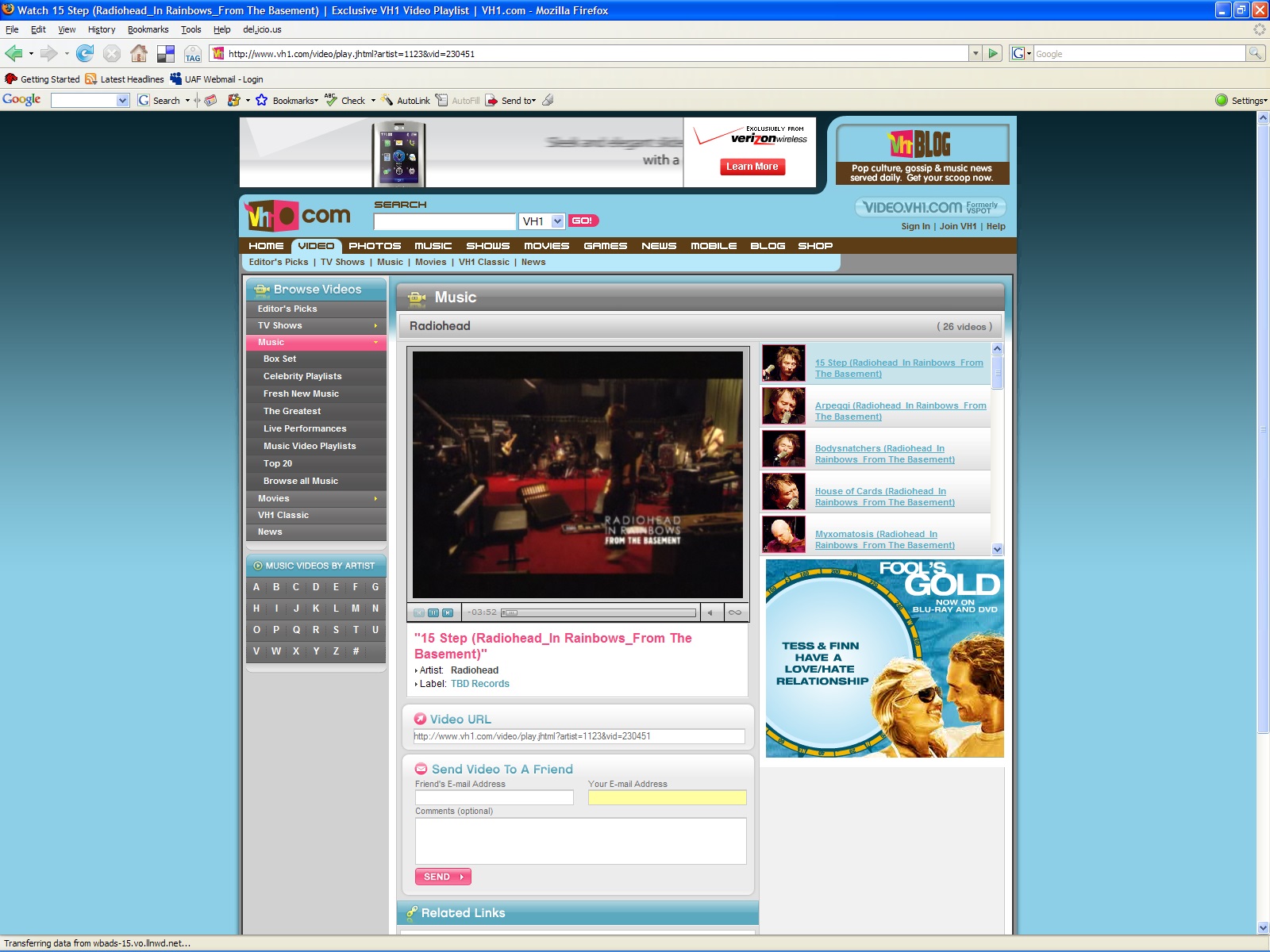Click the Google toolbar gadget puzzle icon

[x=233, y=100]
